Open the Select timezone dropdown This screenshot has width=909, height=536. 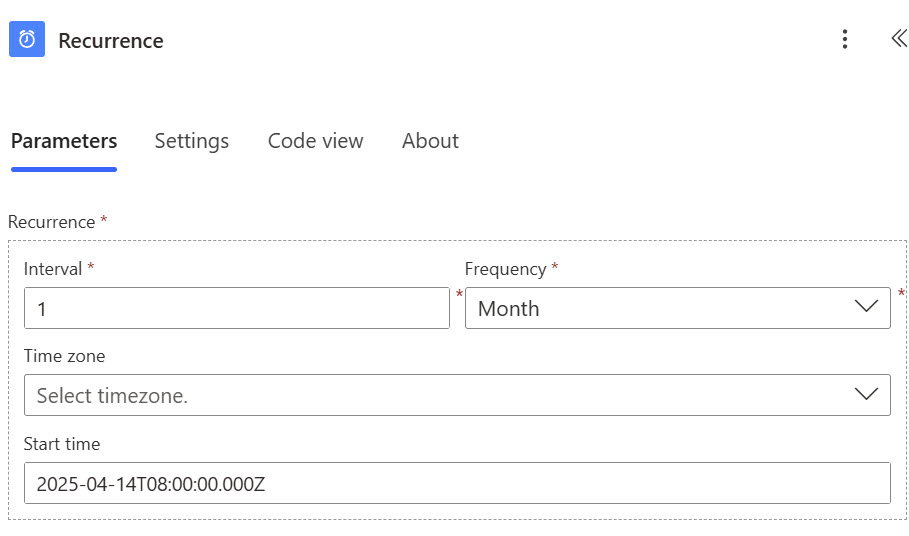[457, 395]
